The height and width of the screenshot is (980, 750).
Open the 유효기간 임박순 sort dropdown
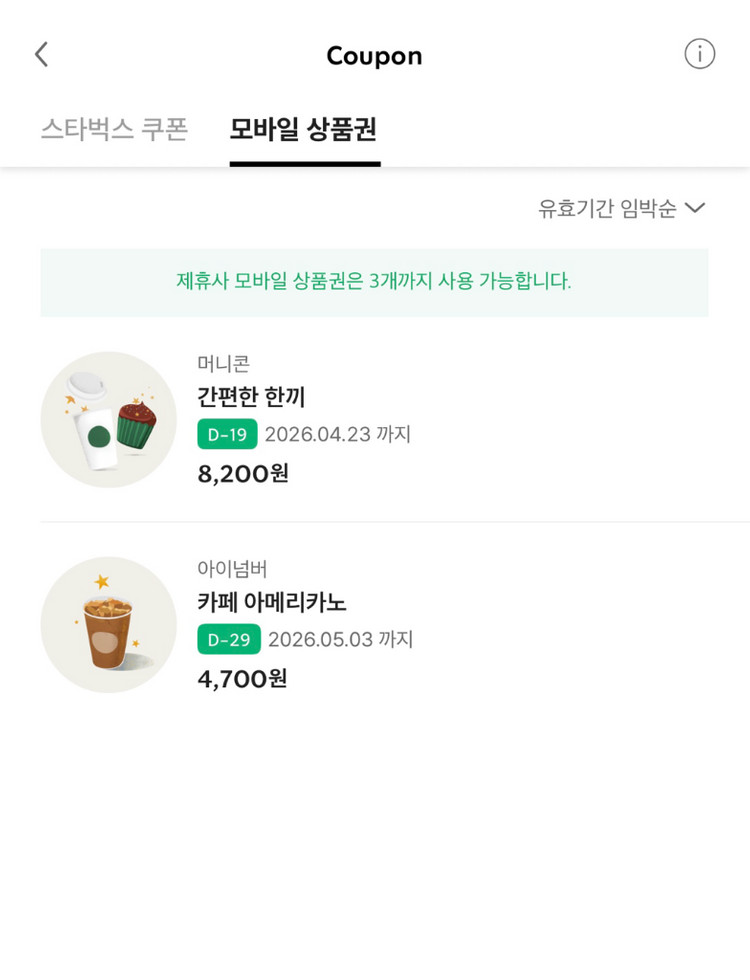coord(607,208)
